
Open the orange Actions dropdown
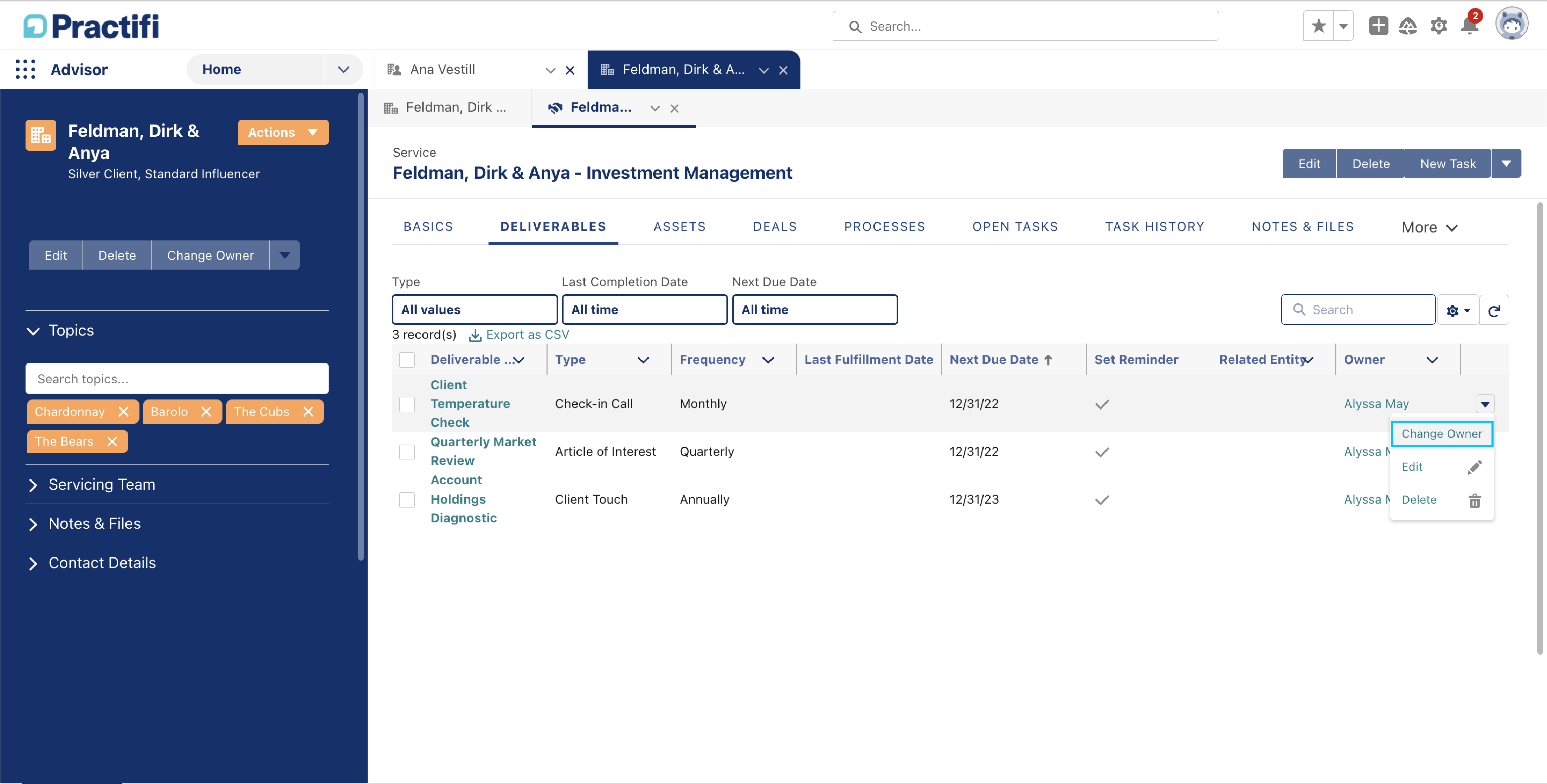(x=284, y=133)
